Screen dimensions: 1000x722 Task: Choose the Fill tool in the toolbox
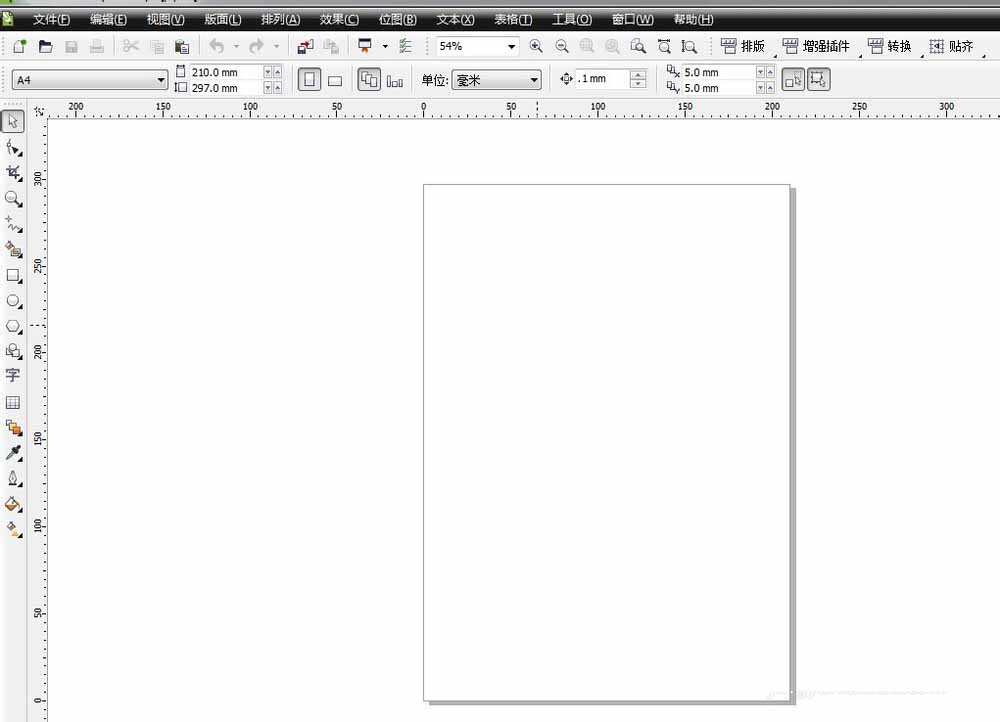pyautogui.click(x=13, y=504)
